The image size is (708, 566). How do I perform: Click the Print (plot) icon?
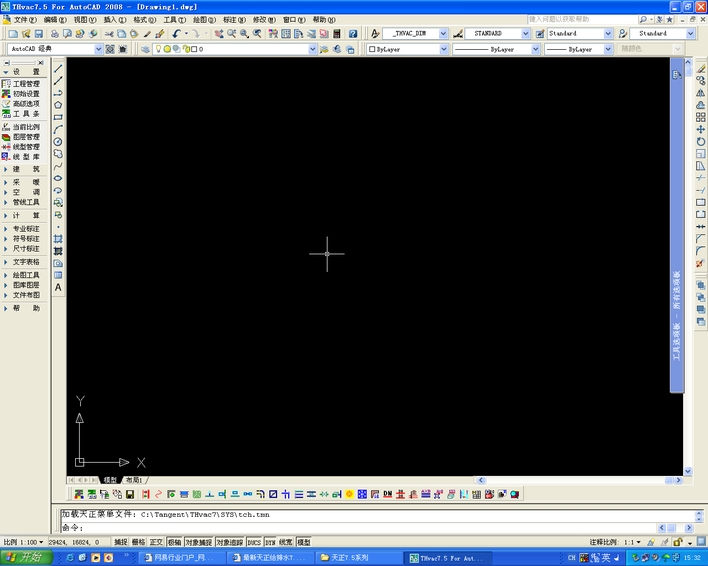point(55,33)
